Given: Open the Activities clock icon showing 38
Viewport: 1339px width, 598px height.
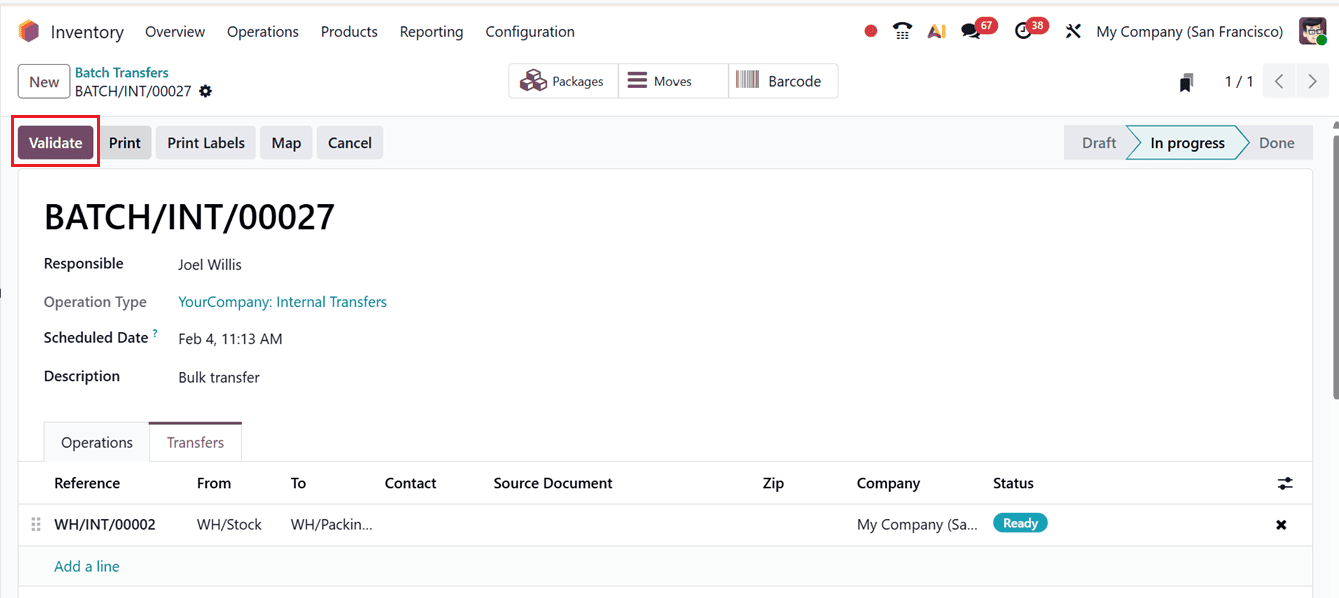Looking at the screenshot, I should click(1024, 31).
